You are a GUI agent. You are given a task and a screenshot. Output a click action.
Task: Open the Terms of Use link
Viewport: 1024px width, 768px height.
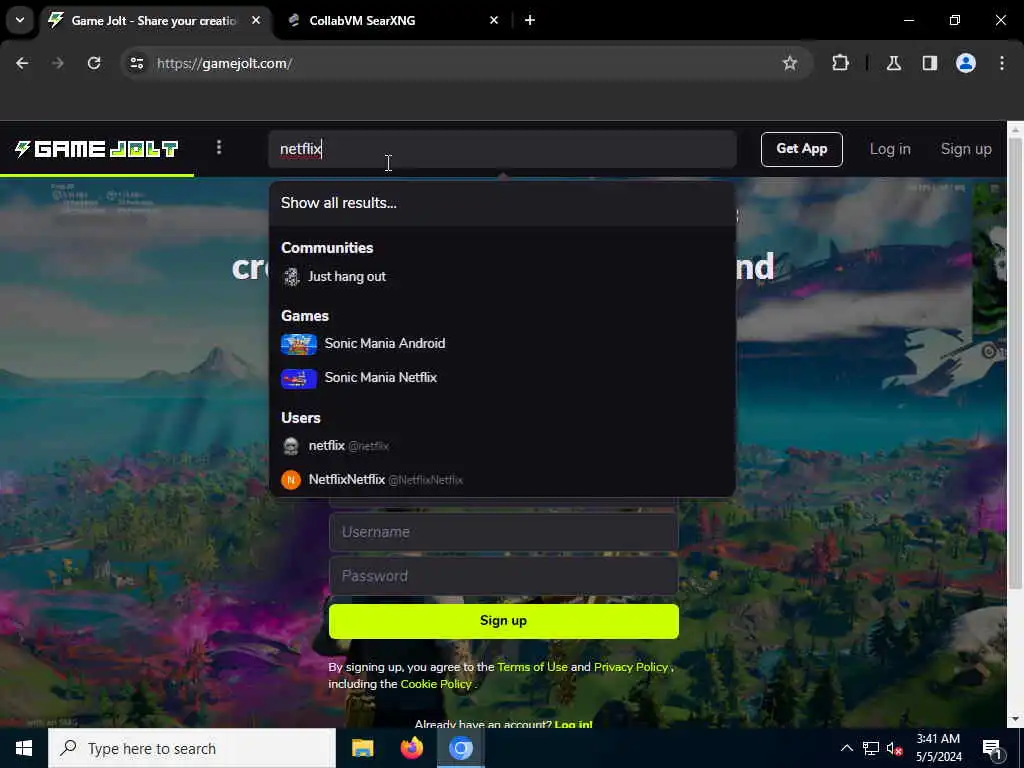tap(532, 667)
